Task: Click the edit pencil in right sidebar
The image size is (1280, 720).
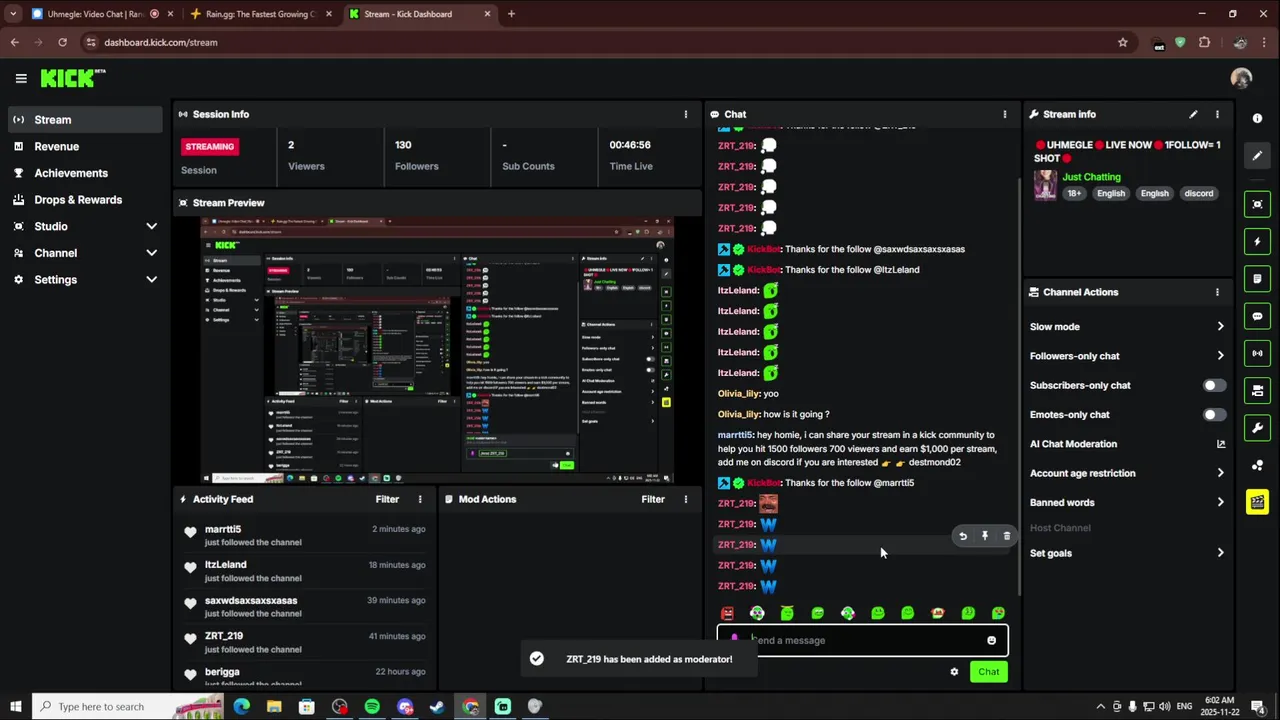Action: tap(1257, 155)
